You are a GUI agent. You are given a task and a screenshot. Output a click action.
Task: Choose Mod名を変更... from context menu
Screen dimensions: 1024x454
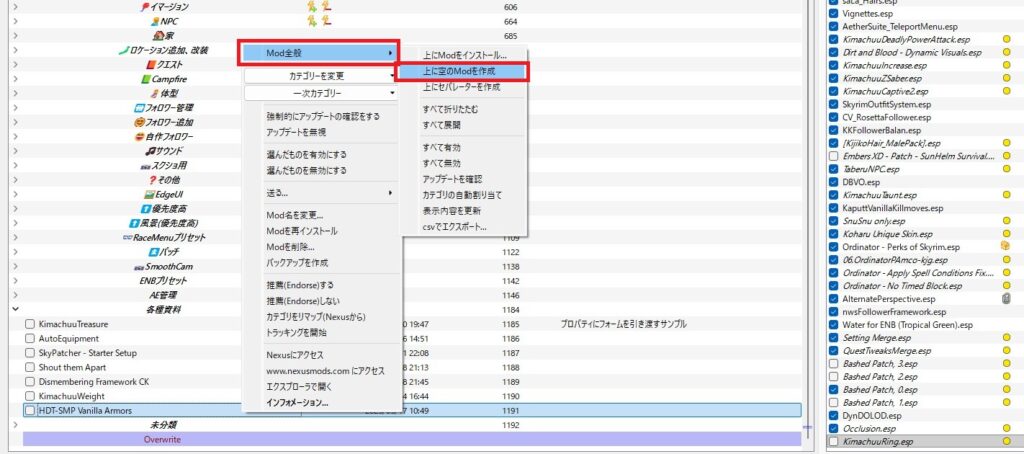294,215
